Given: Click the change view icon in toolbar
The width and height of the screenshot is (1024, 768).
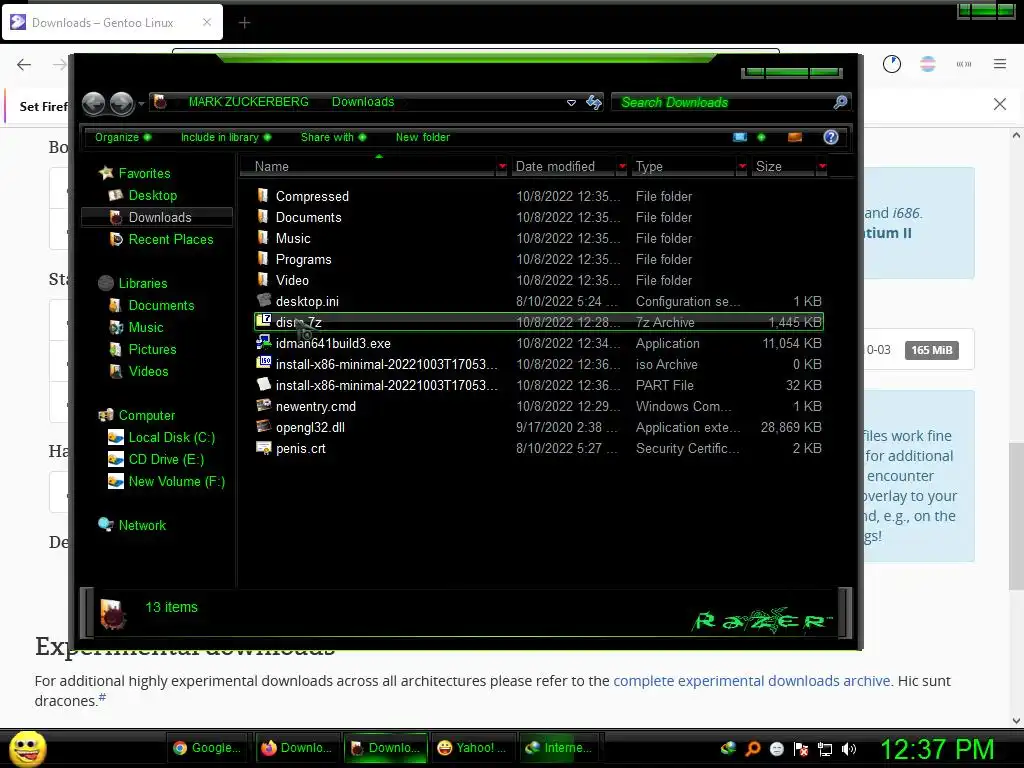Looking at the screenshot, I should [740, 137].
